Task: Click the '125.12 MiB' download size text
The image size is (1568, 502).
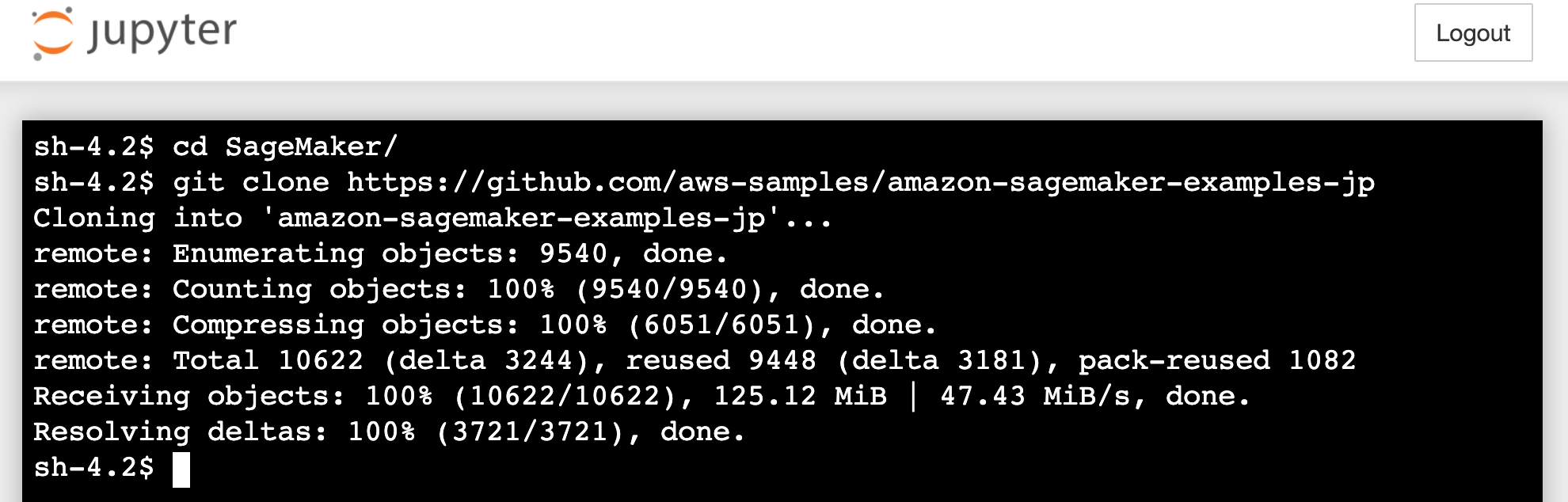Action: coord(801,397)
